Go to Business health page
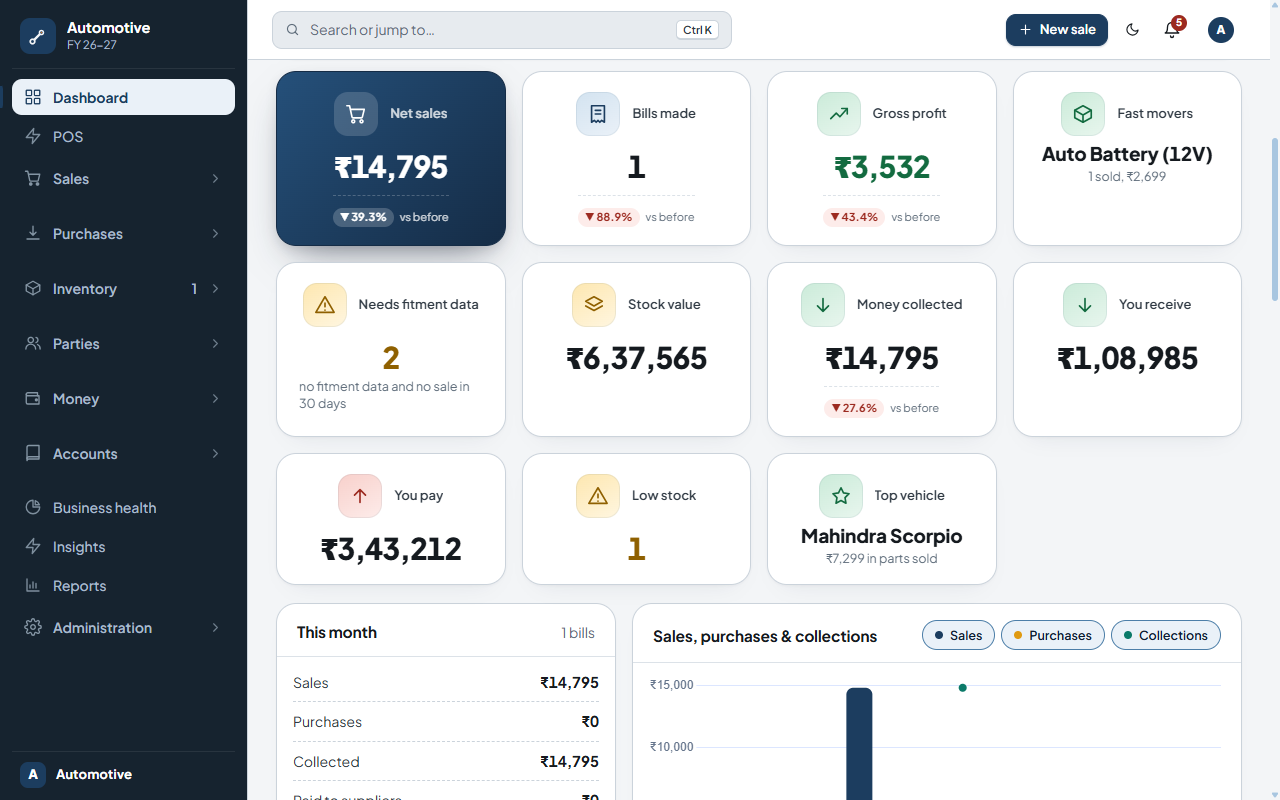Screen dimensions: 1280x800 pos(123,508)
